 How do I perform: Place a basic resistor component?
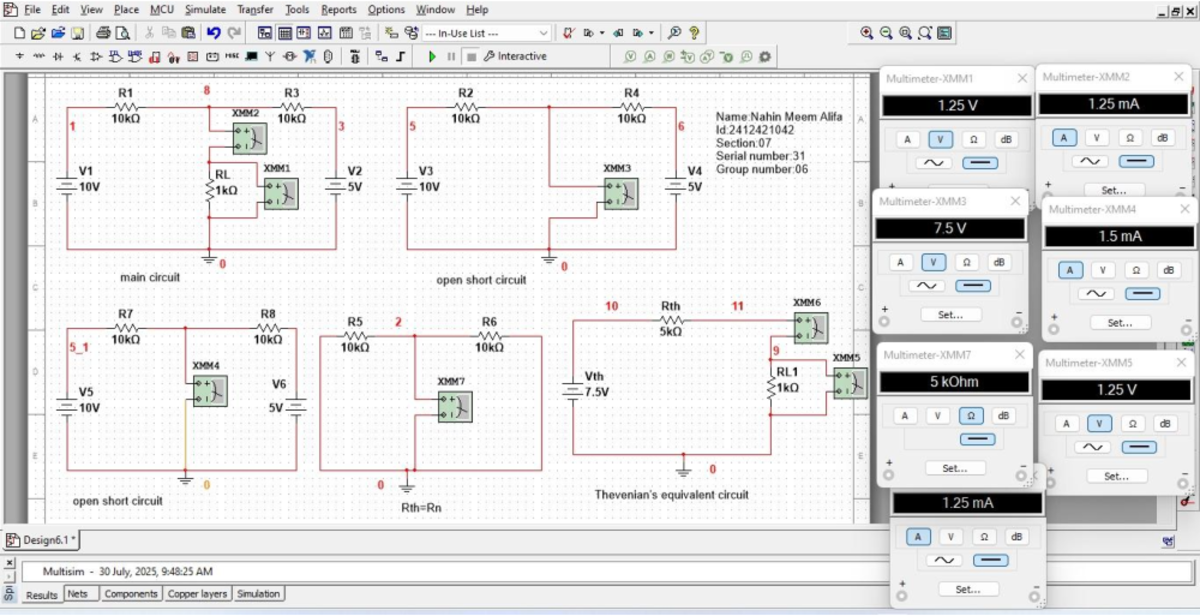coord(39,56)
